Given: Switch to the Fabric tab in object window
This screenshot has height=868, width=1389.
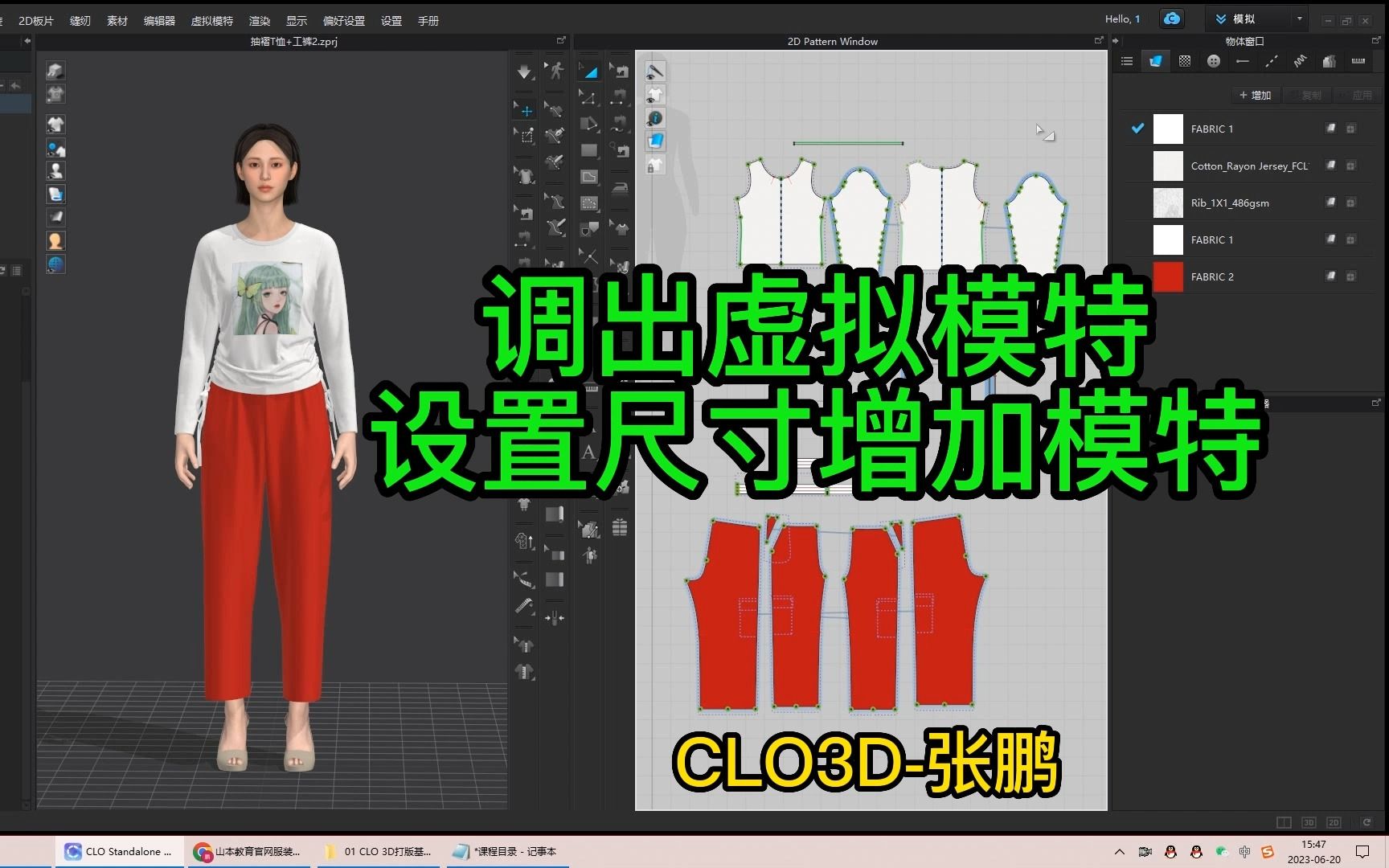Looking at the screenshot, I should (1155, 61).
